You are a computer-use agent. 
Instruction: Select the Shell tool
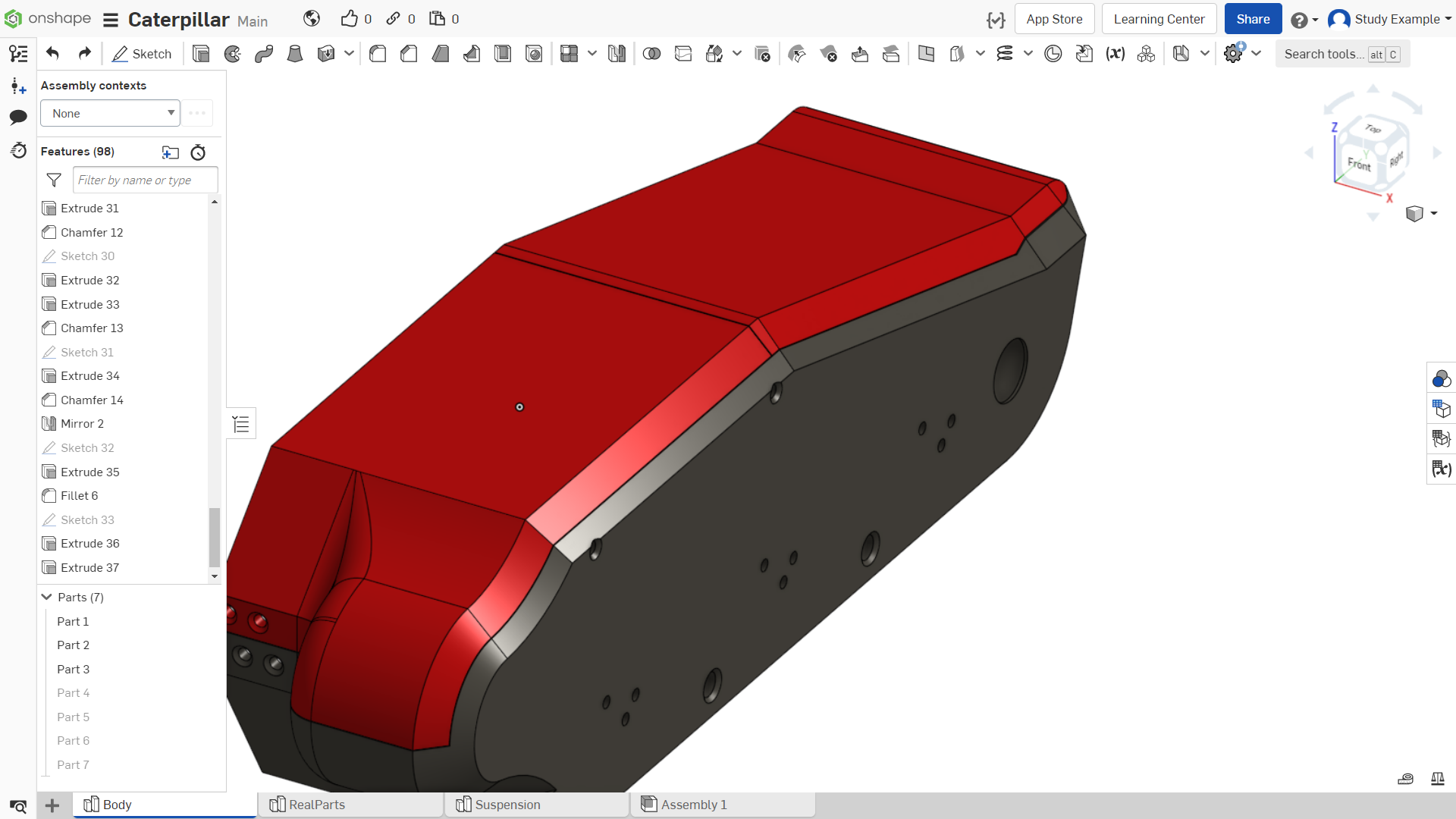point(503,54)
